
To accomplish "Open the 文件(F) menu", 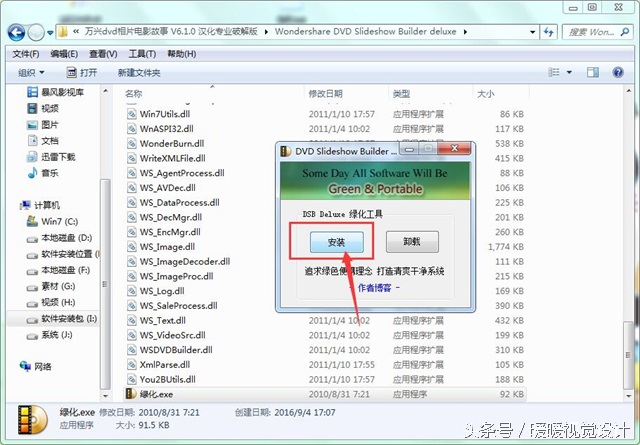I will [26, 54].
